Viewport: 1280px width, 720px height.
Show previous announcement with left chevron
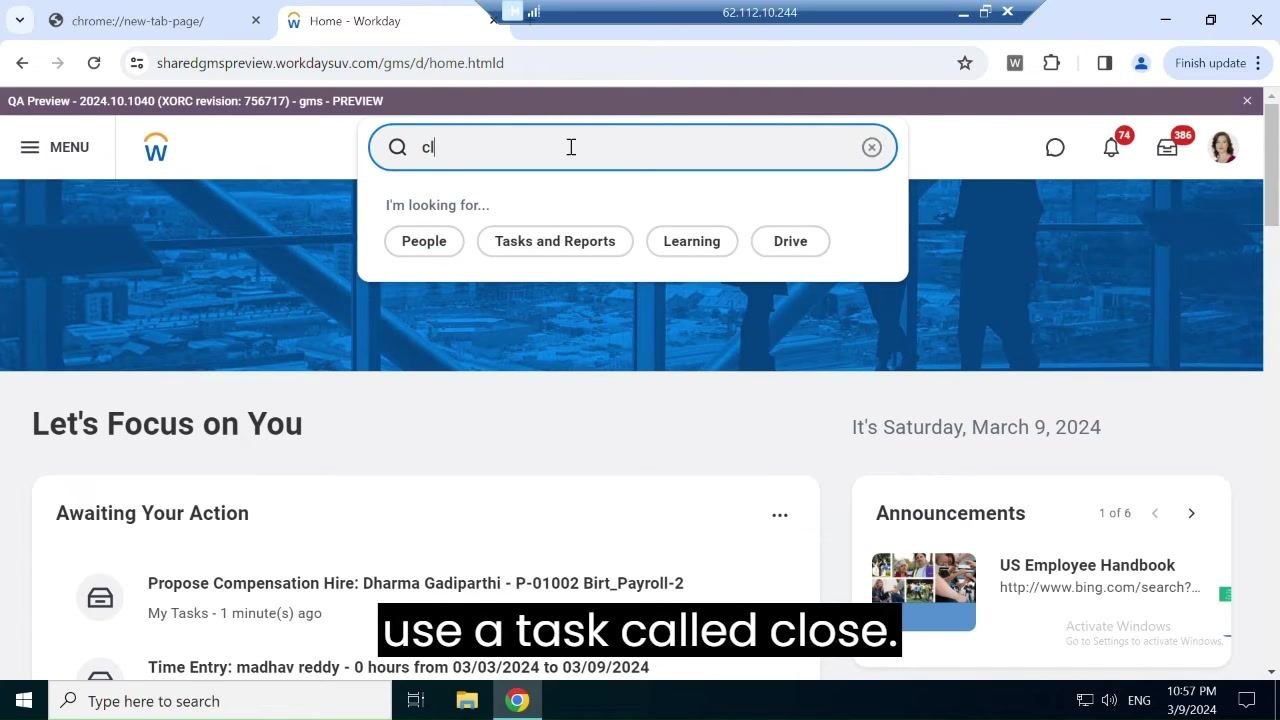tap(1155, 513)
